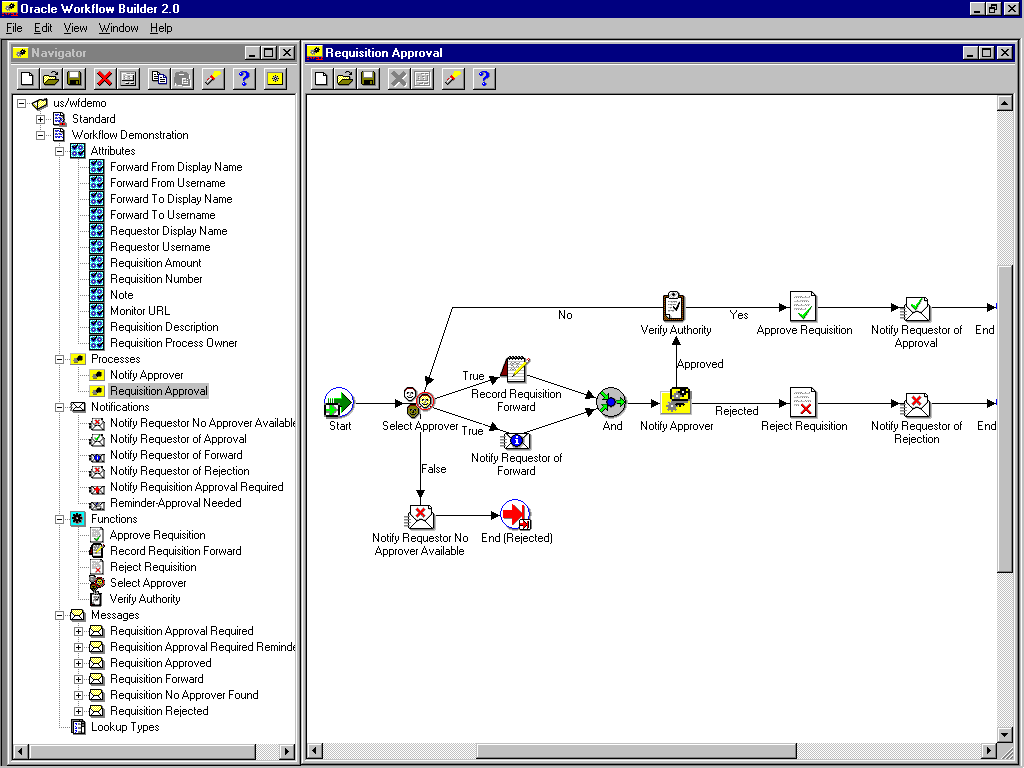
Task: Select the Notify Requestor of Rejection diagram node
Action: click(916, 405)
